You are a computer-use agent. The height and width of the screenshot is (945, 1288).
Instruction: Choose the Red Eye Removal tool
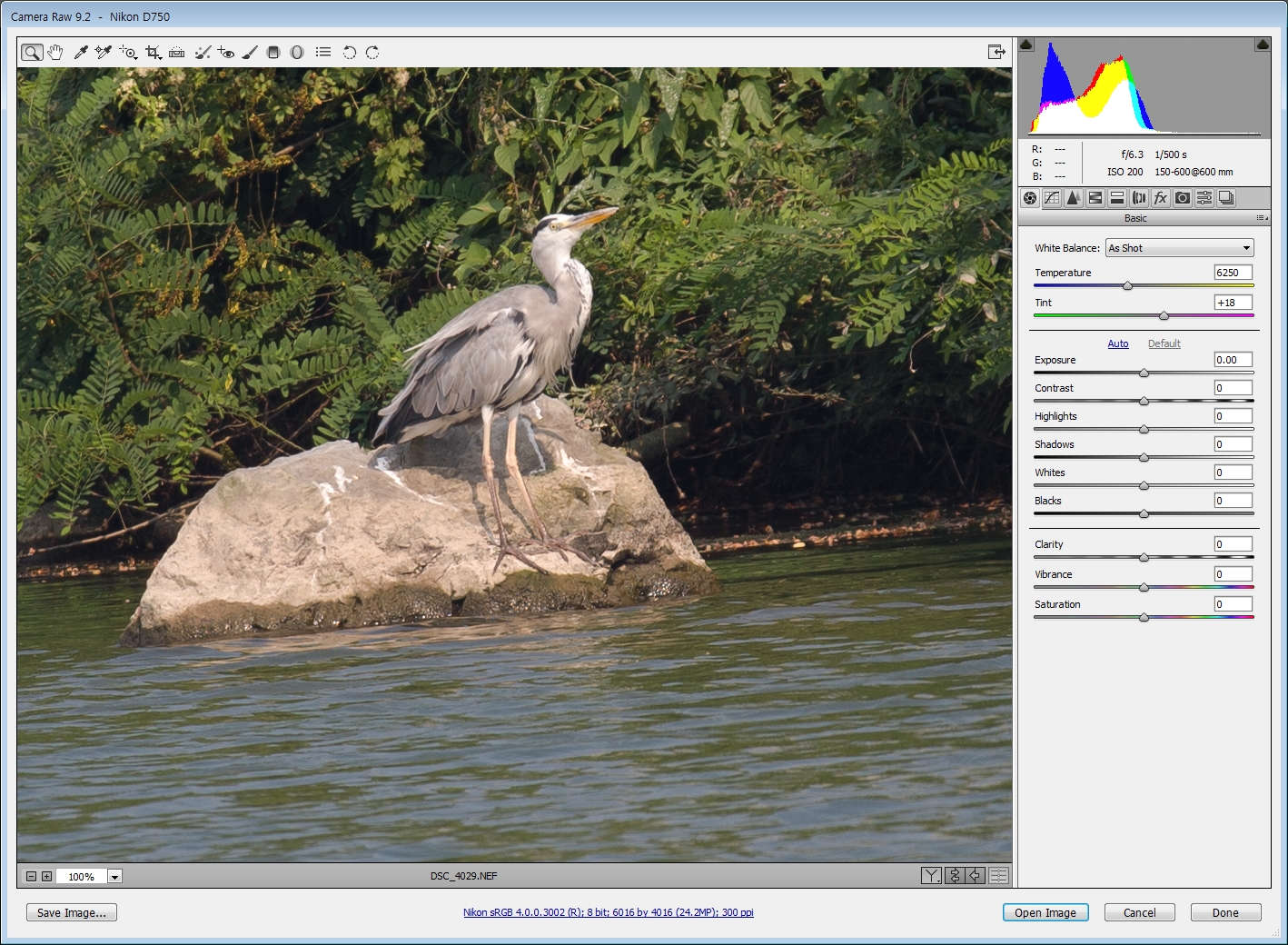(x=226, y=53)
